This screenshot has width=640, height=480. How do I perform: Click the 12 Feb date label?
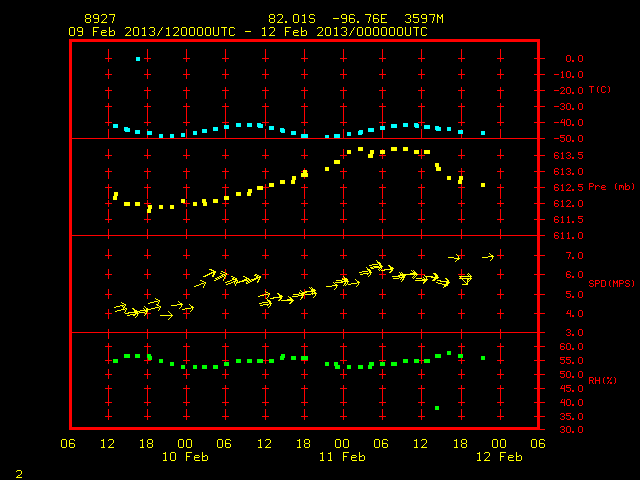pyautogui.click(x=499, y=457)
